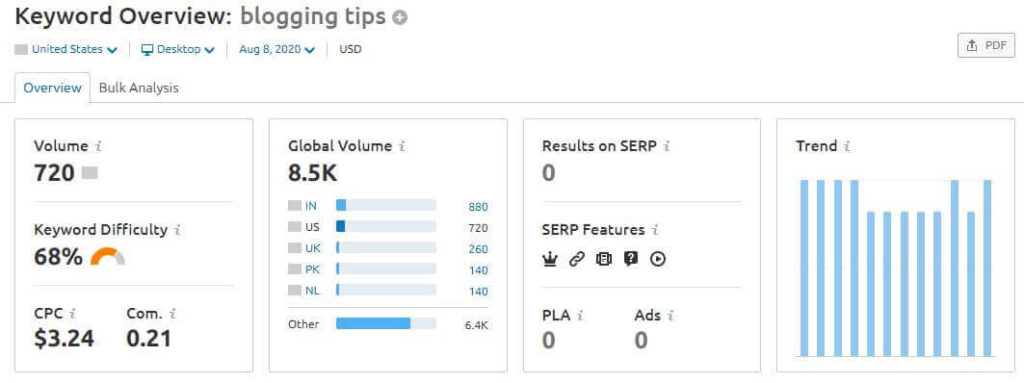The image size is (1024, 383).
Task: Click the plus icon beside blogging tips
Action: click(x=400, y=18)
